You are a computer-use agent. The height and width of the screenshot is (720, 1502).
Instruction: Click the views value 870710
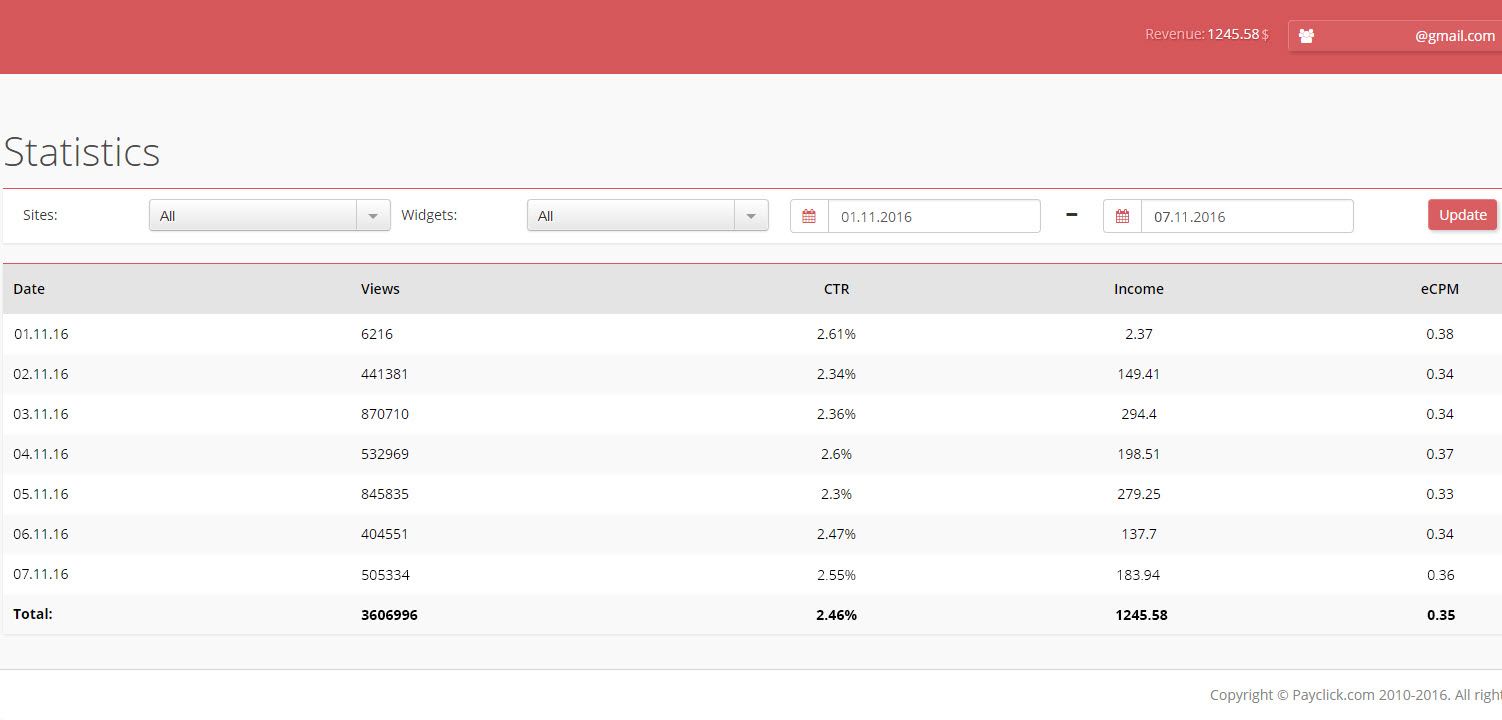(x=385, y=414)
